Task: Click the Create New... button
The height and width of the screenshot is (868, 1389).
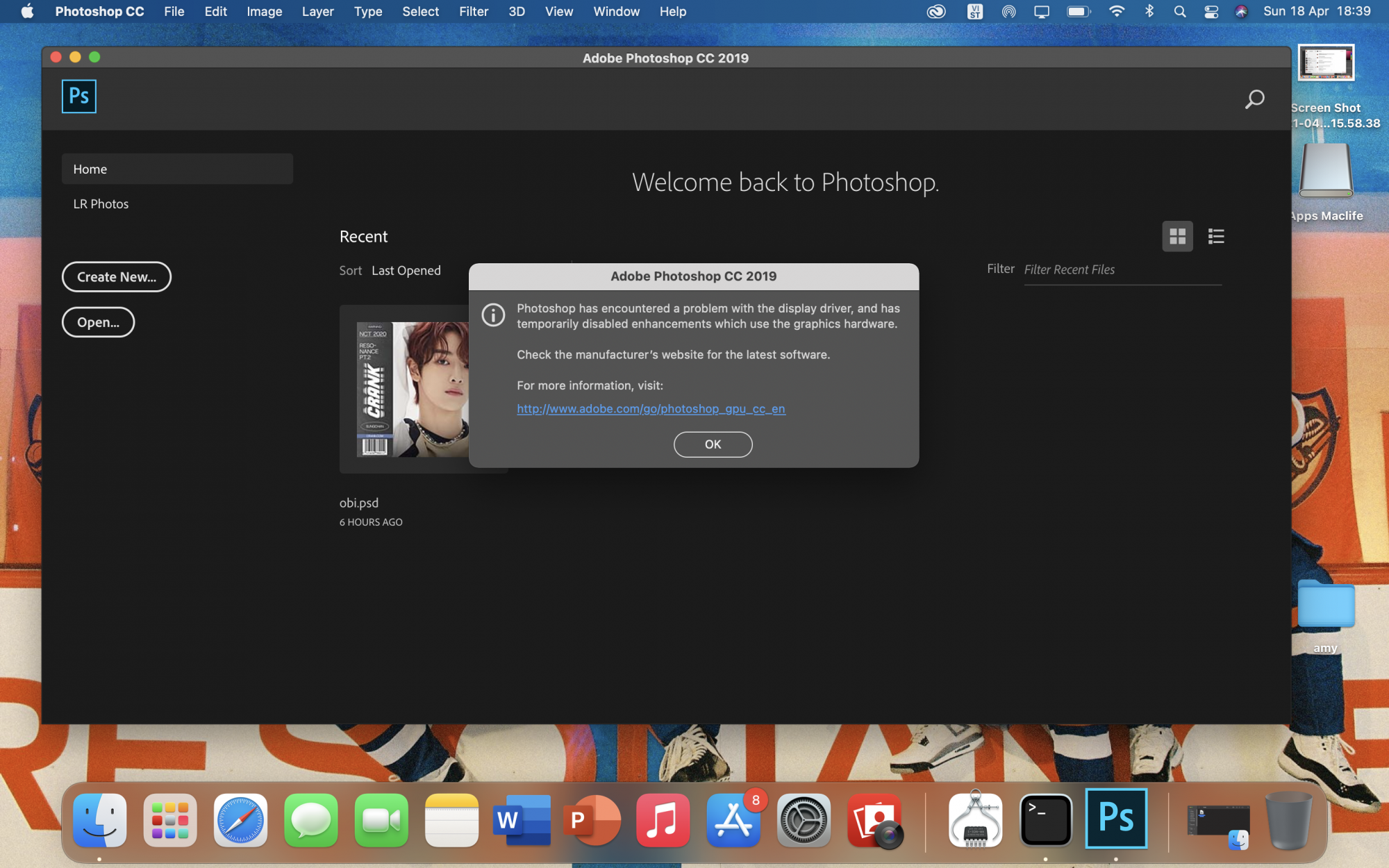Action: [116, 277]
